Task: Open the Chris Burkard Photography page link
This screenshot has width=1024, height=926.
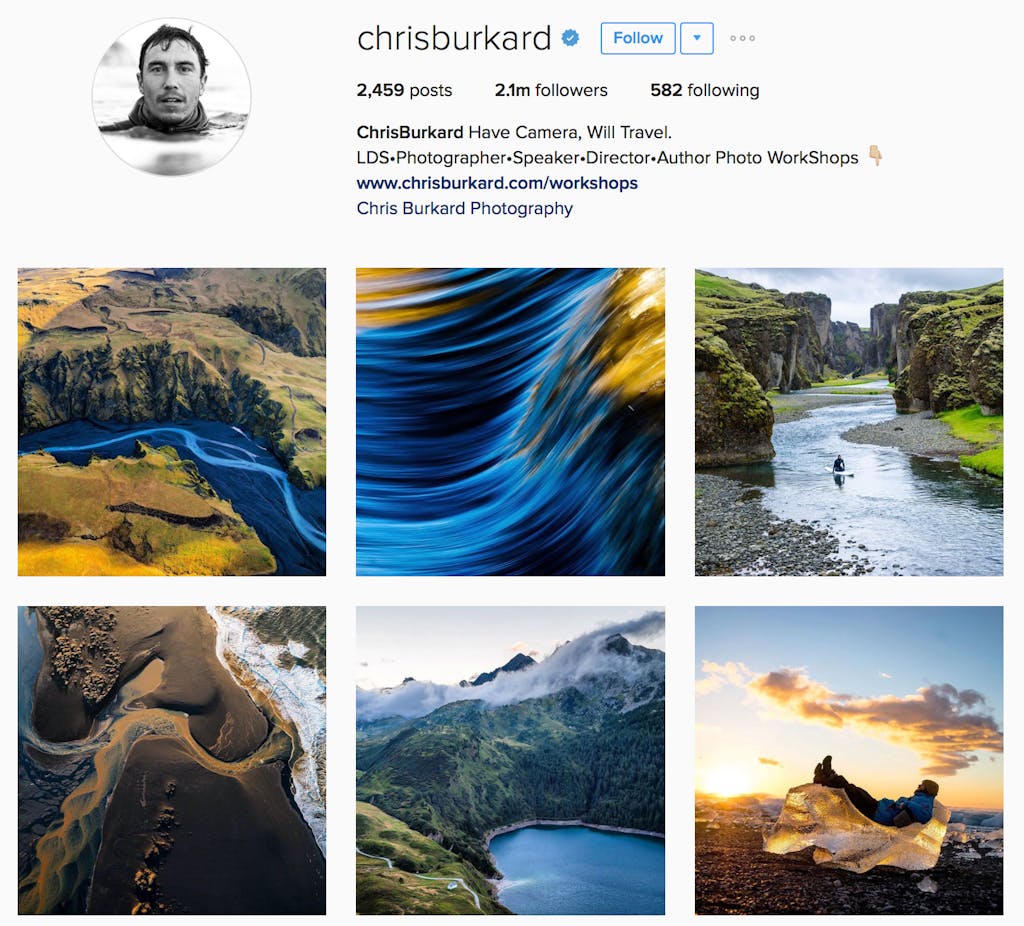Action: tap(464, 208)
